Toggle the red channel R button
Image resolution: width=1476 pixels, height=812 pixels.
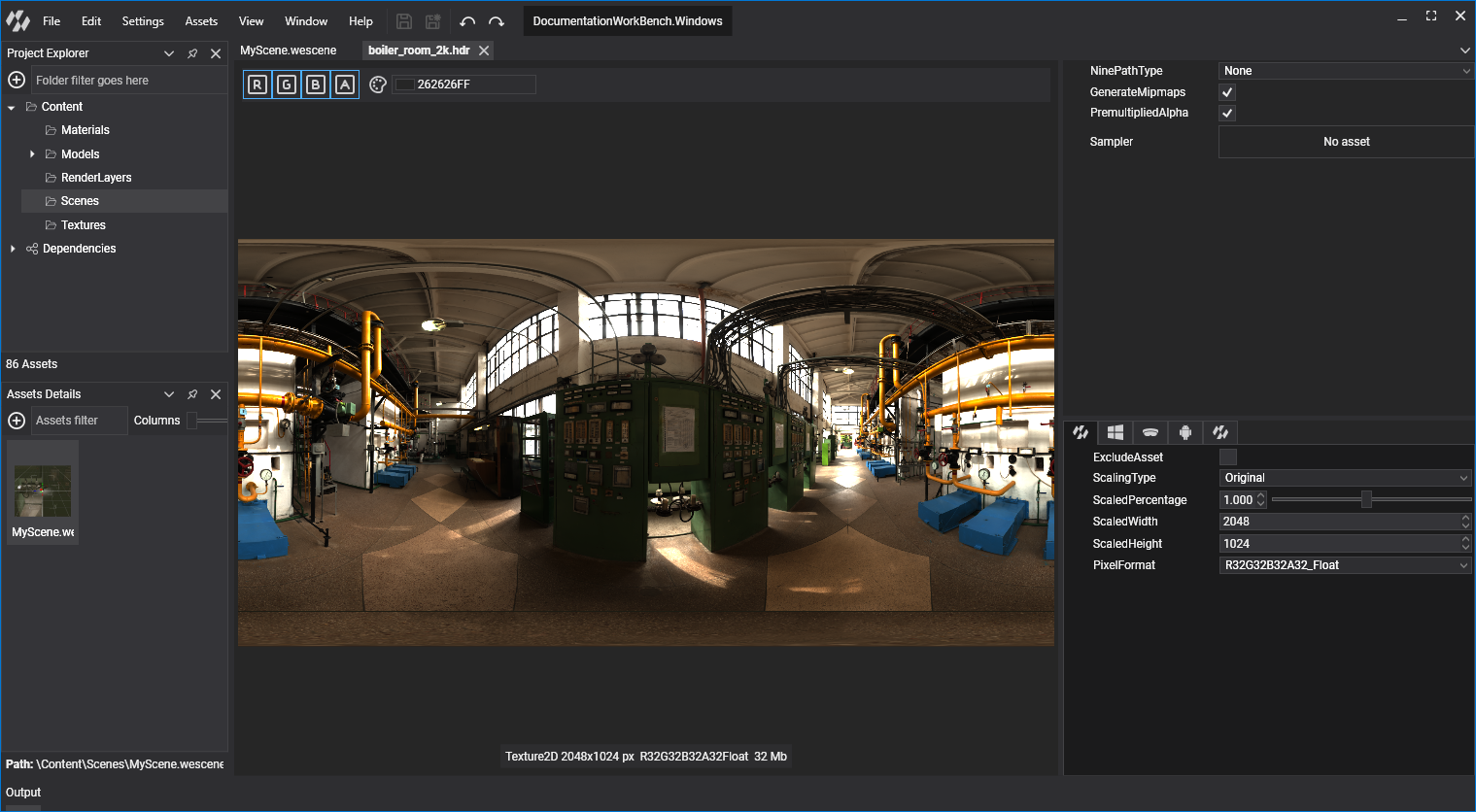click(x=257, y=85)
